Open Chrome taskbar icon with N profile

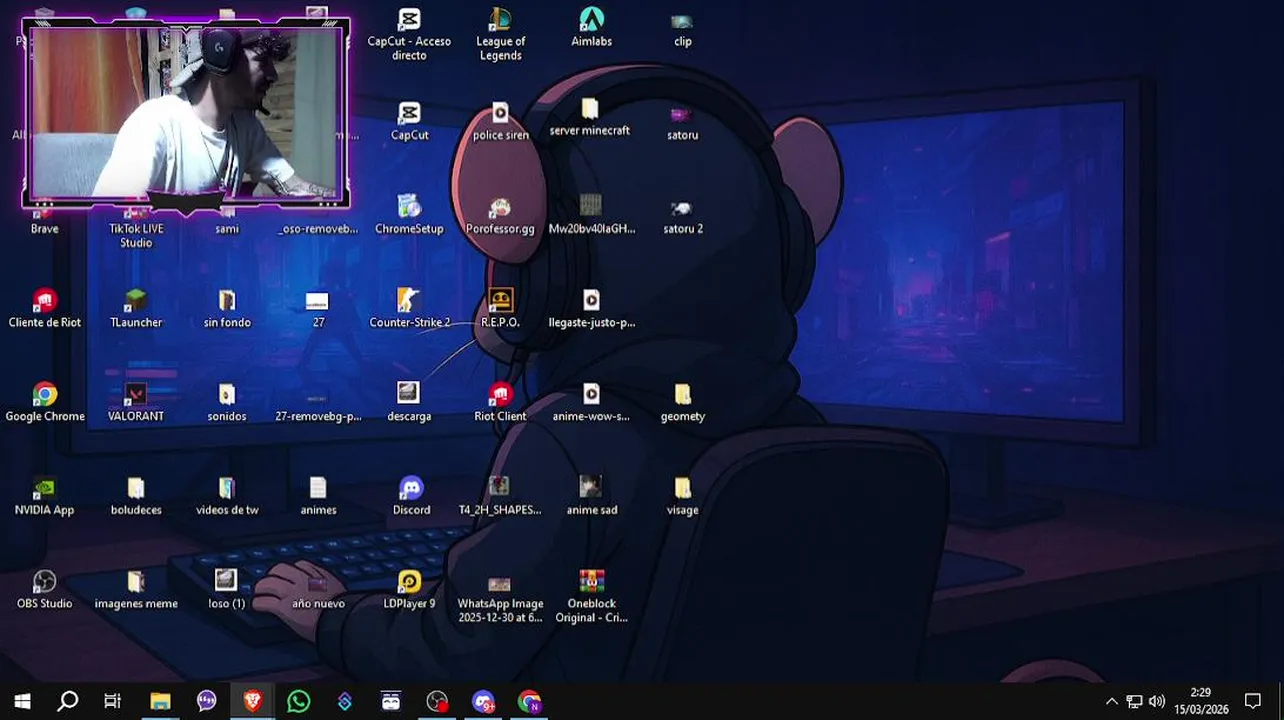pos(529,701)
